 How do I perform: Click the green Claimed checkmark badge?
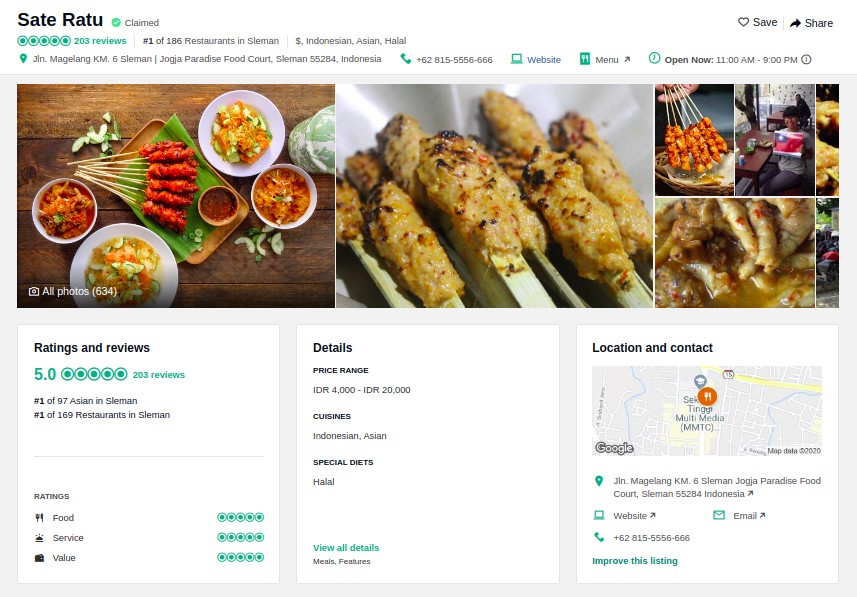[116, 22]
